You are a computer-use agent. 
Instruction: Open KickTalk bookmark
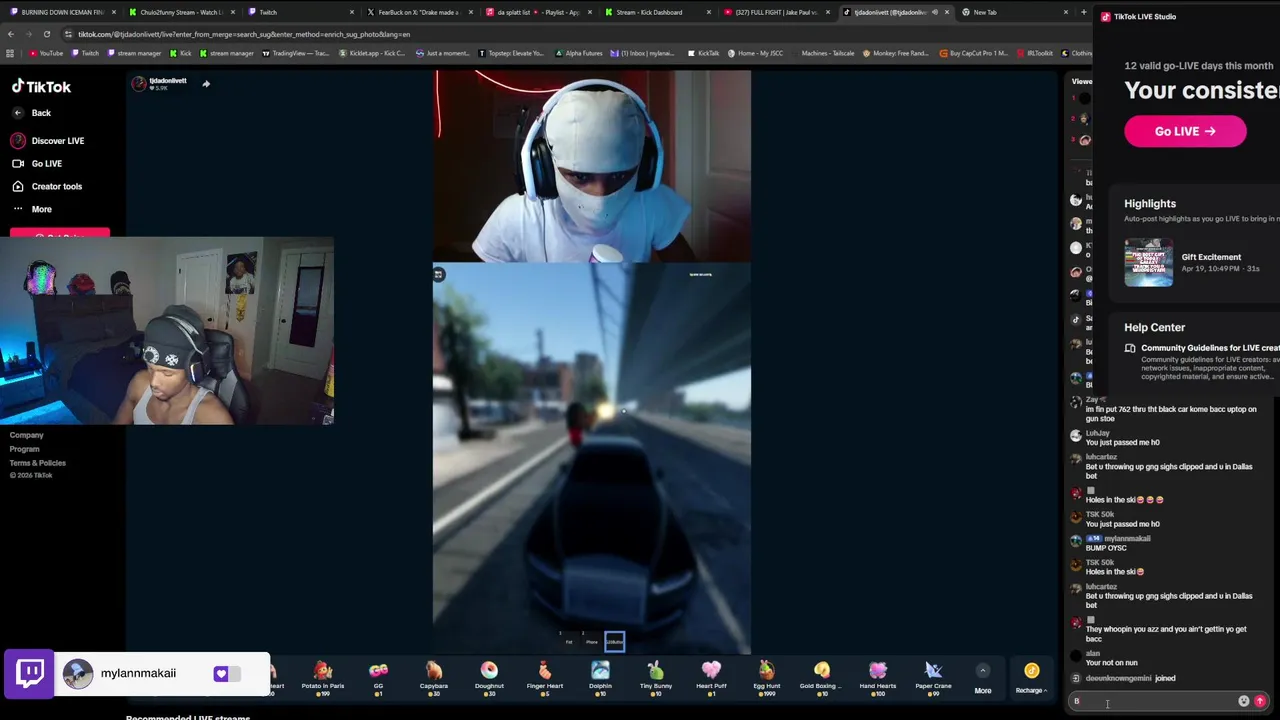tap(704, 53)
